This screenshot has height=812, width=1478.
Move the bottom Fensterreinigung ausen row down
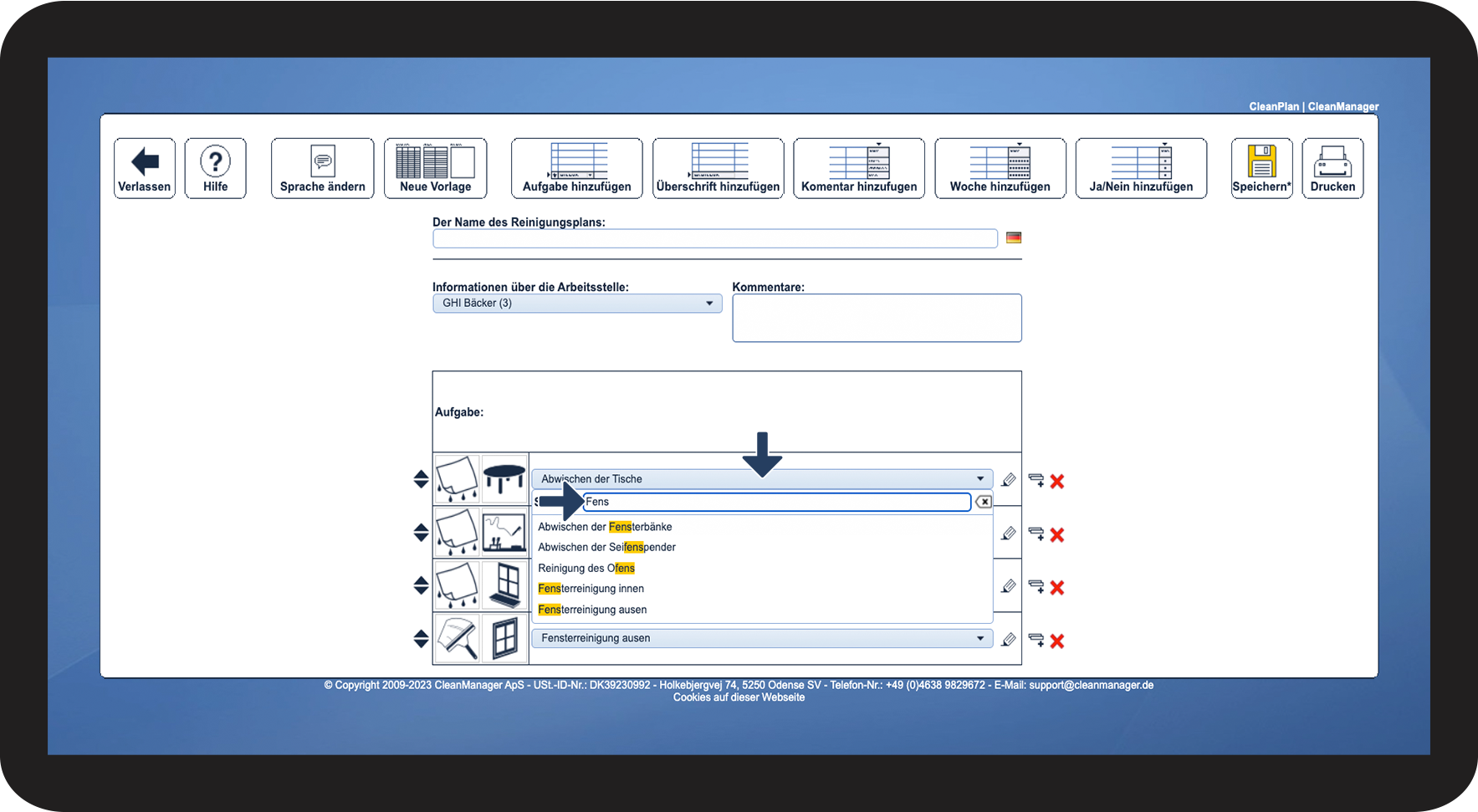click(x=421, y=644)
